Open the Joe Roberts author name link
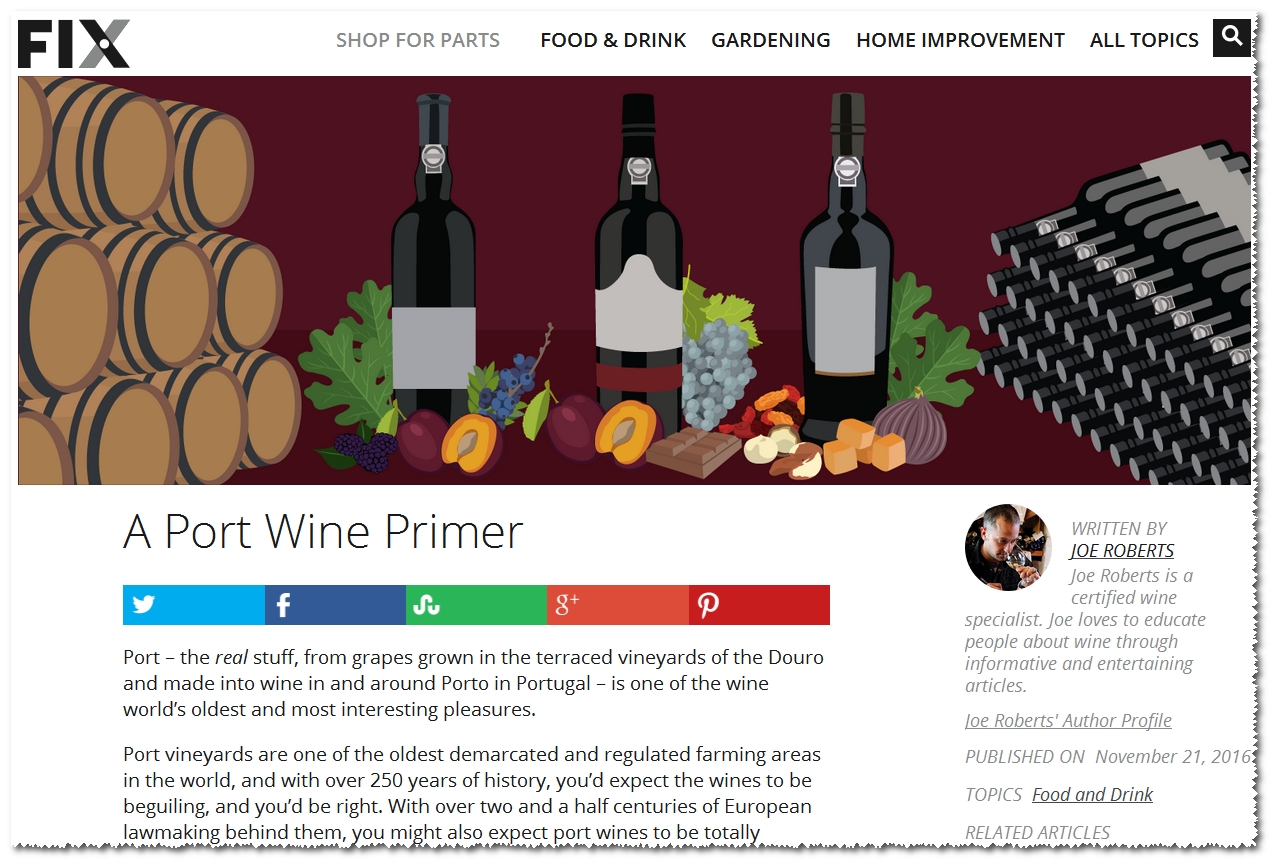This screenshot has height=866, width=1276. [1122, 551]
